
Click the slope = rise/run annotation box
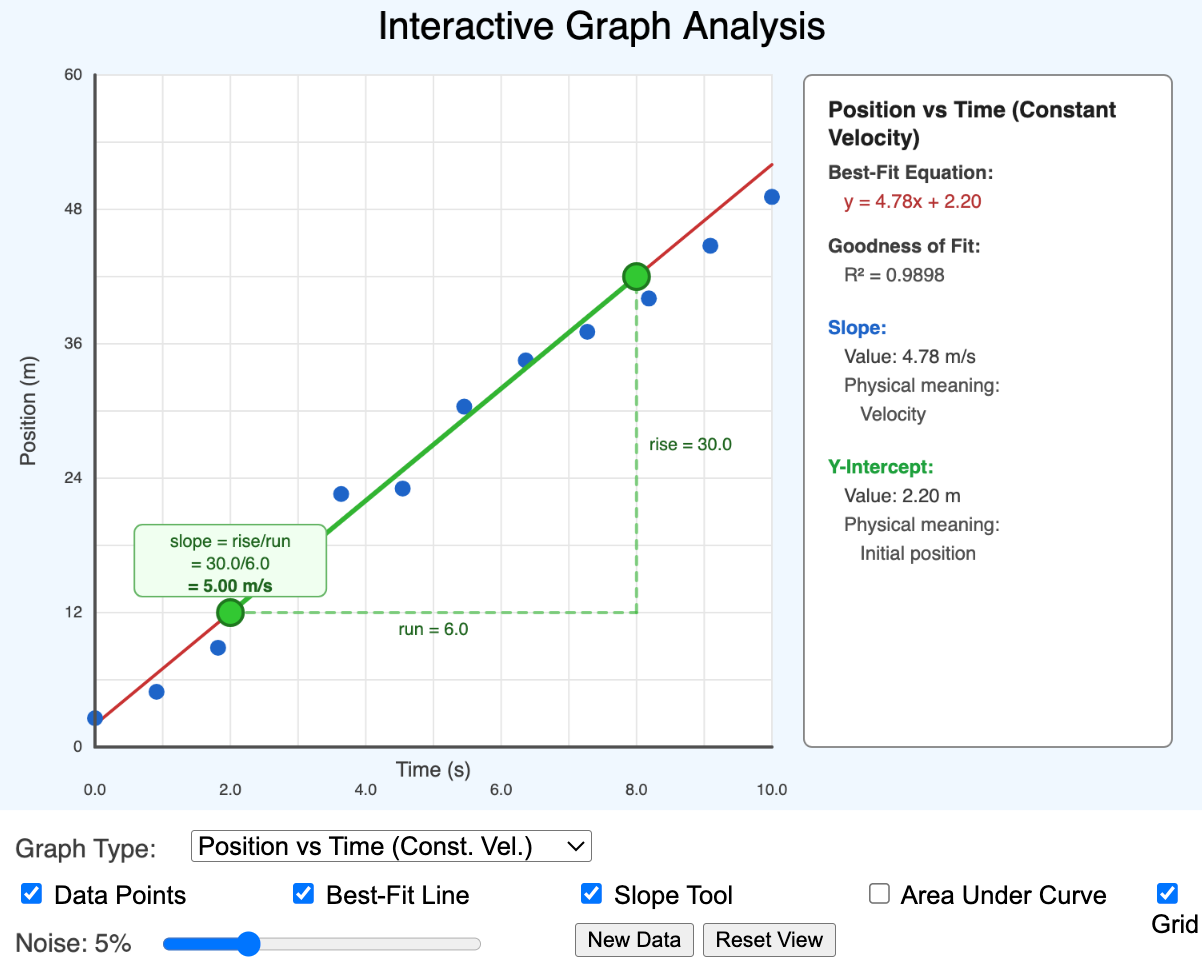tap(230, 561)
